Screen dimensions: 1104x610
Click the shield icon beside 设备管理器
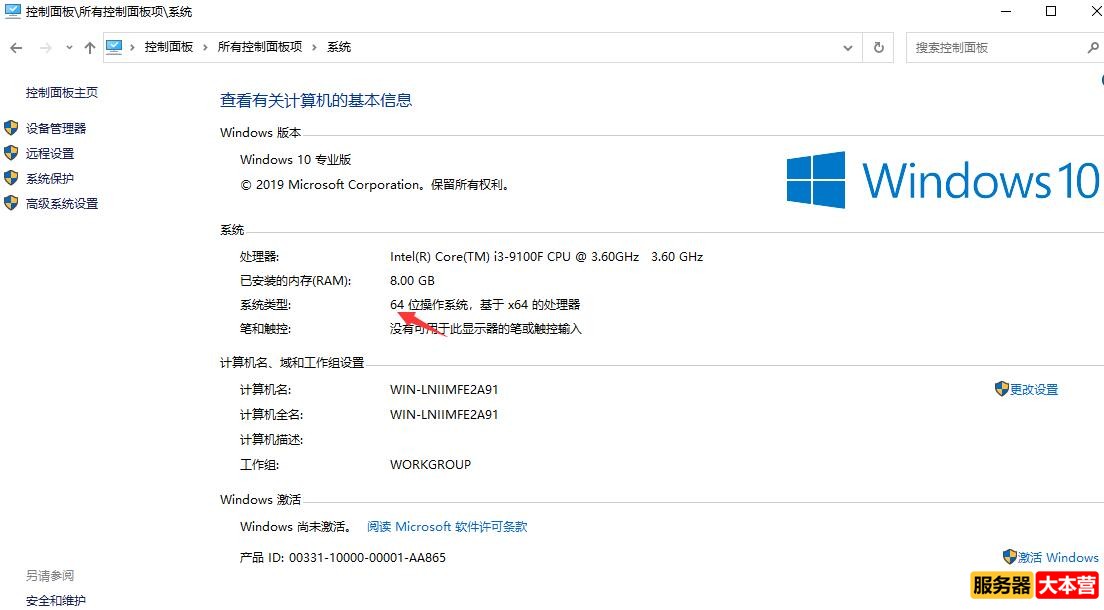tap(11, 127)
